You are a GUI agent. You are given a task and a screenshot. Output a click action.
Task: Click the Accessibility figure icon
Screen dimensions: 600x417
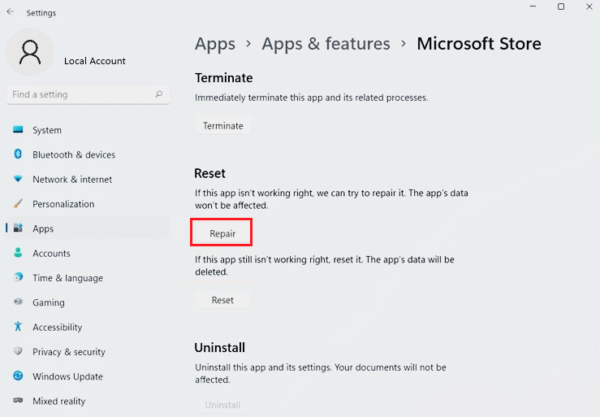click(18, 327)
